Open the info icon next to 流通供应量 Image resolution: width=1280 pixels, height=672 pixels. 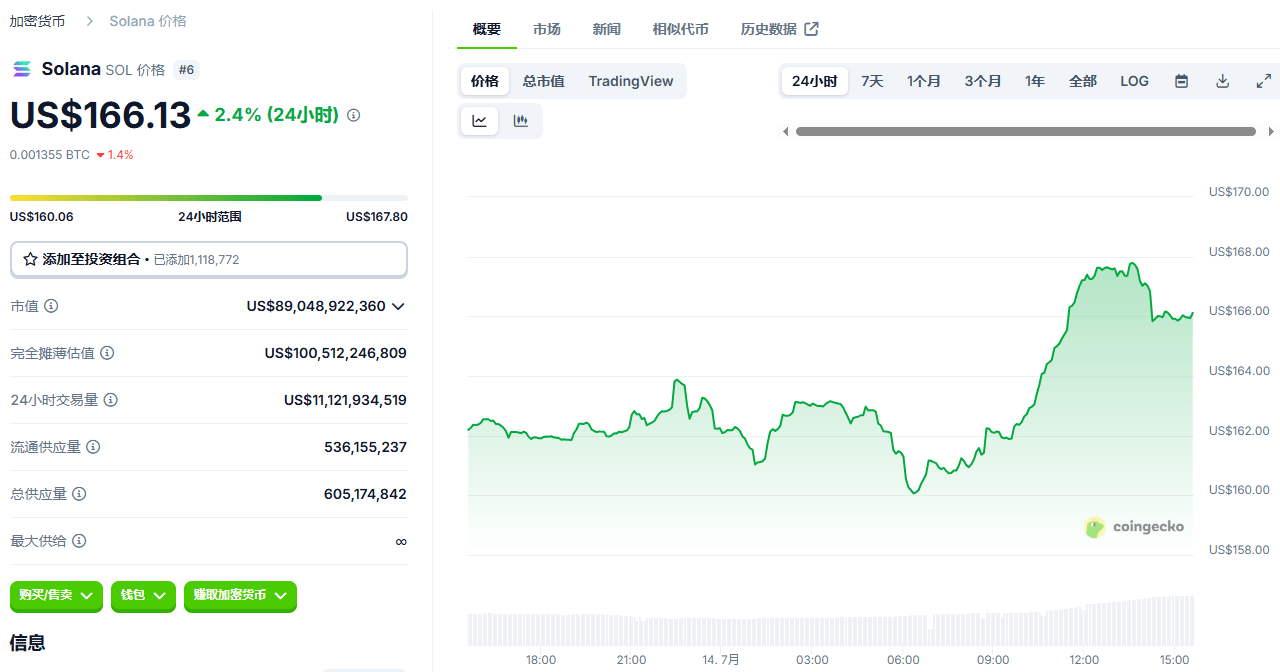[93, 447]
